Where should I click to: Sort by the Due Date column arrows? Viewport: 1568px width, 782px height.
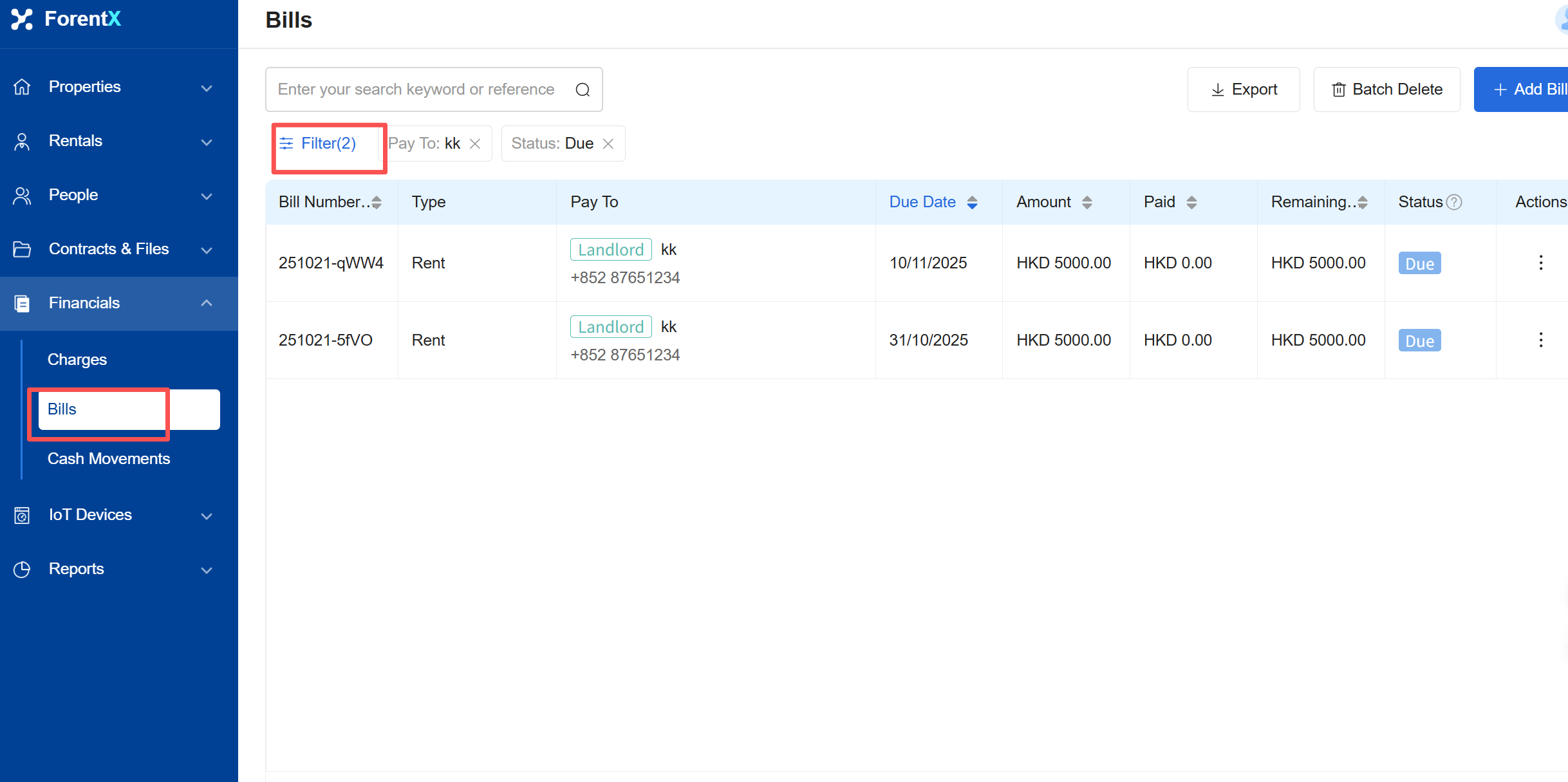pyautogui.click(x=972, y=202)
